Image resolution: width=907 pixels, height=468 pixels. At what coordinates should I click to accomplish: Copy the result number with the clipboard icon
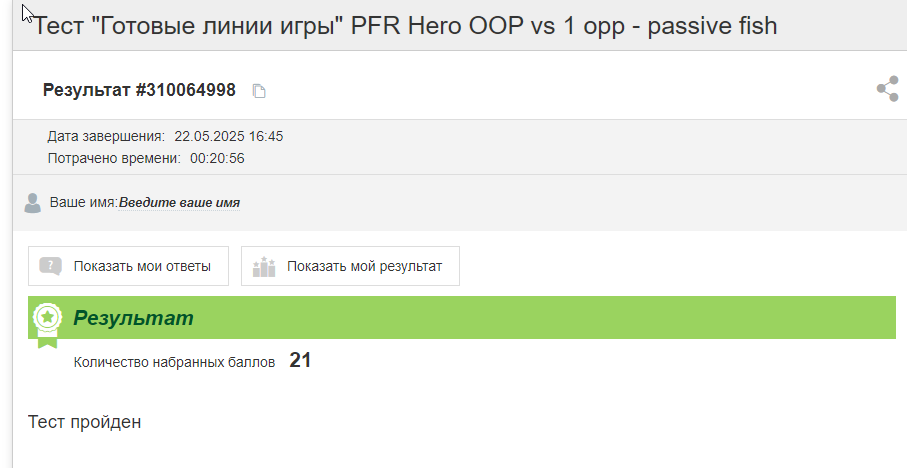pos(259,91)
